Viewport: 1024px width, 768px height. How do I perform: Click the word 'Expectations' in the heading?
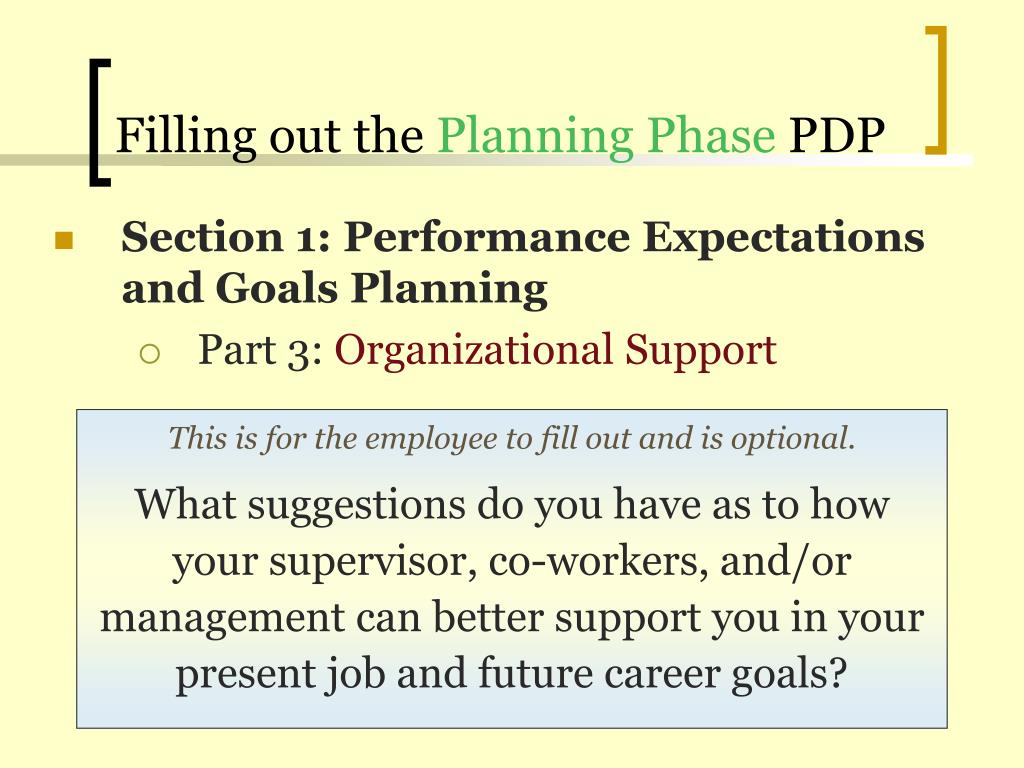coord(784,238)
